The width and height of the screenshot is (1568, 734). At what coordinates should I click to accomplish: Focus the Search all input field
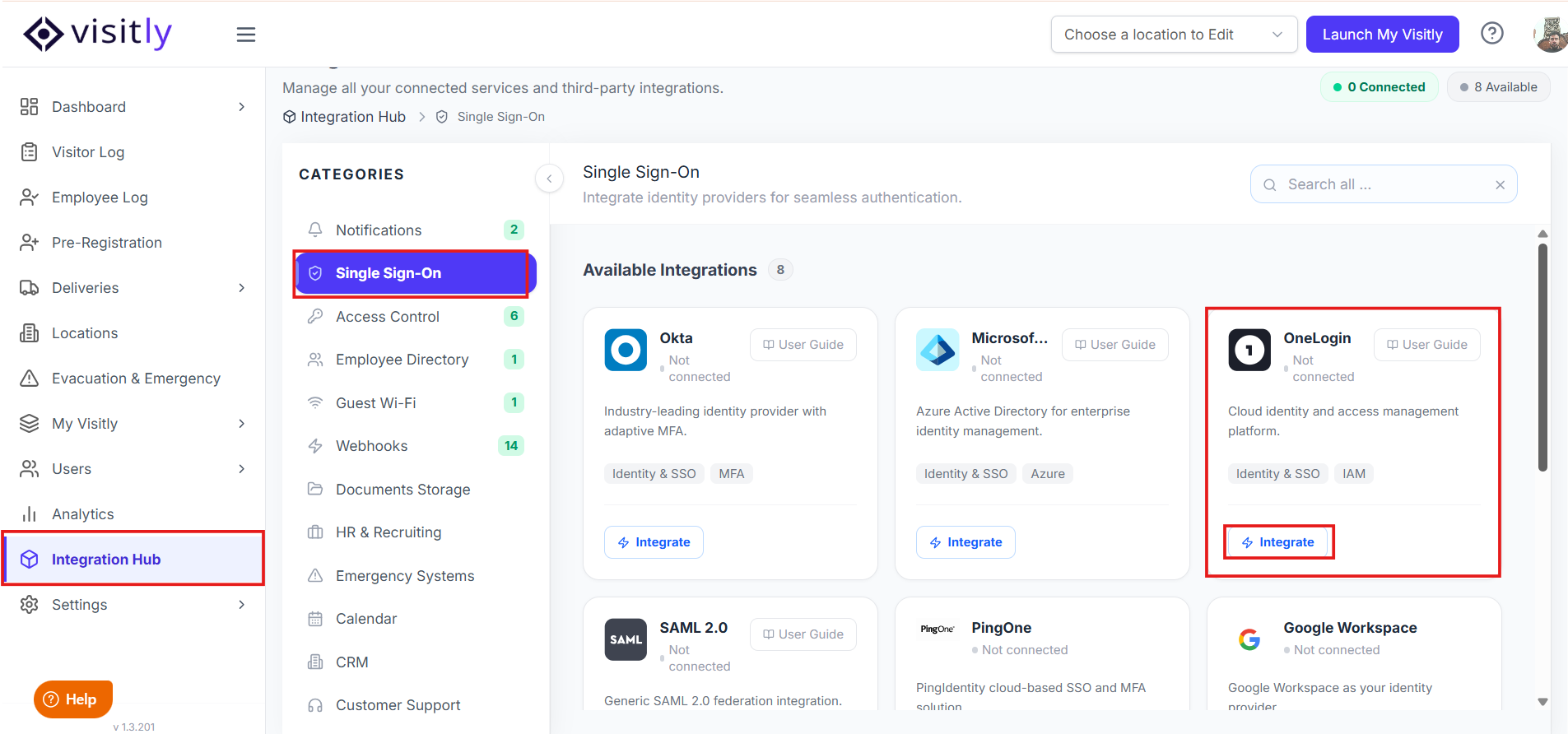[x=1384, y=184]
